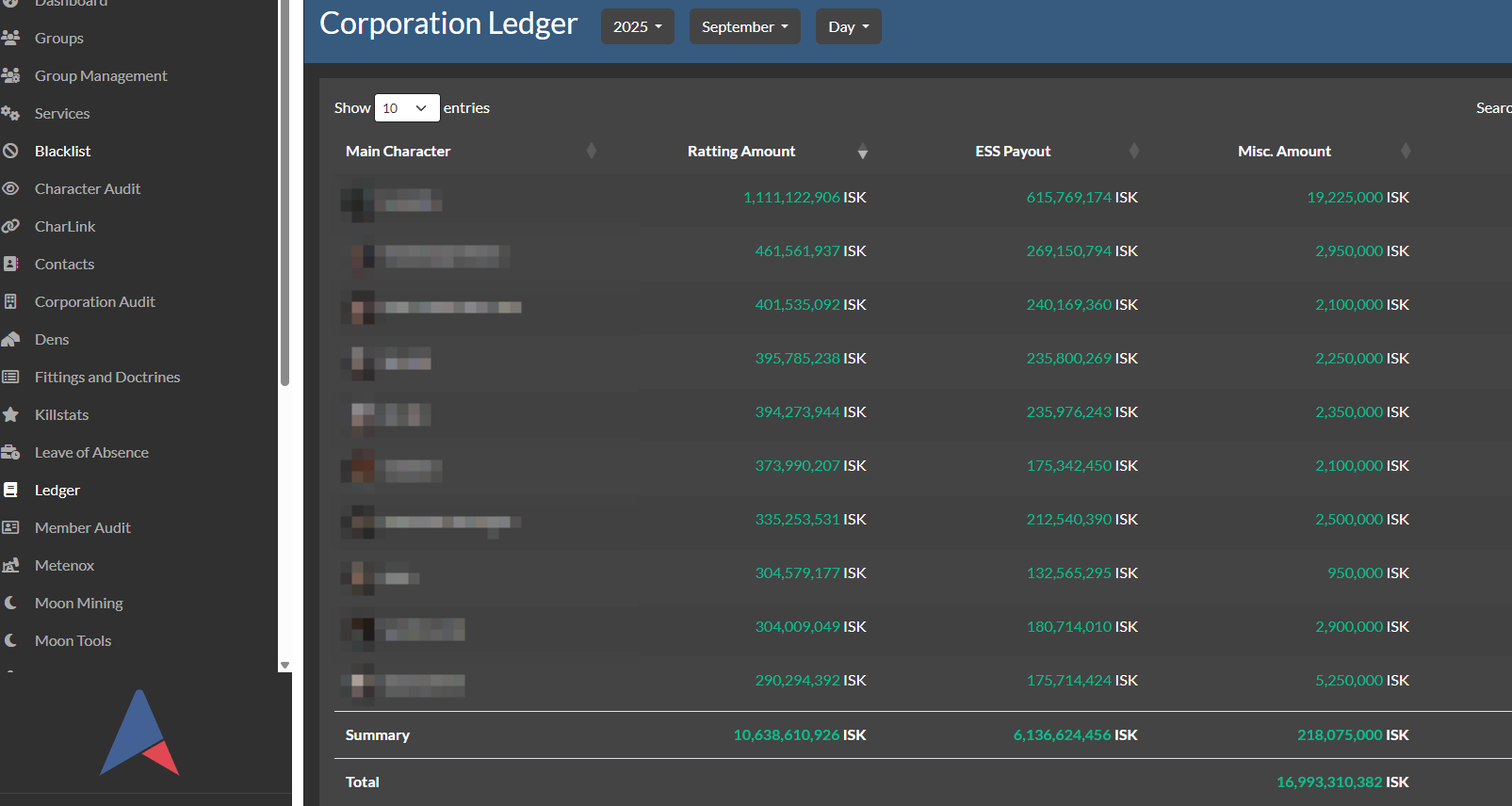Click the Alliance Auth logo at bottom
Viewport: 1512px width, 806px height.
(x=139, y=734)
